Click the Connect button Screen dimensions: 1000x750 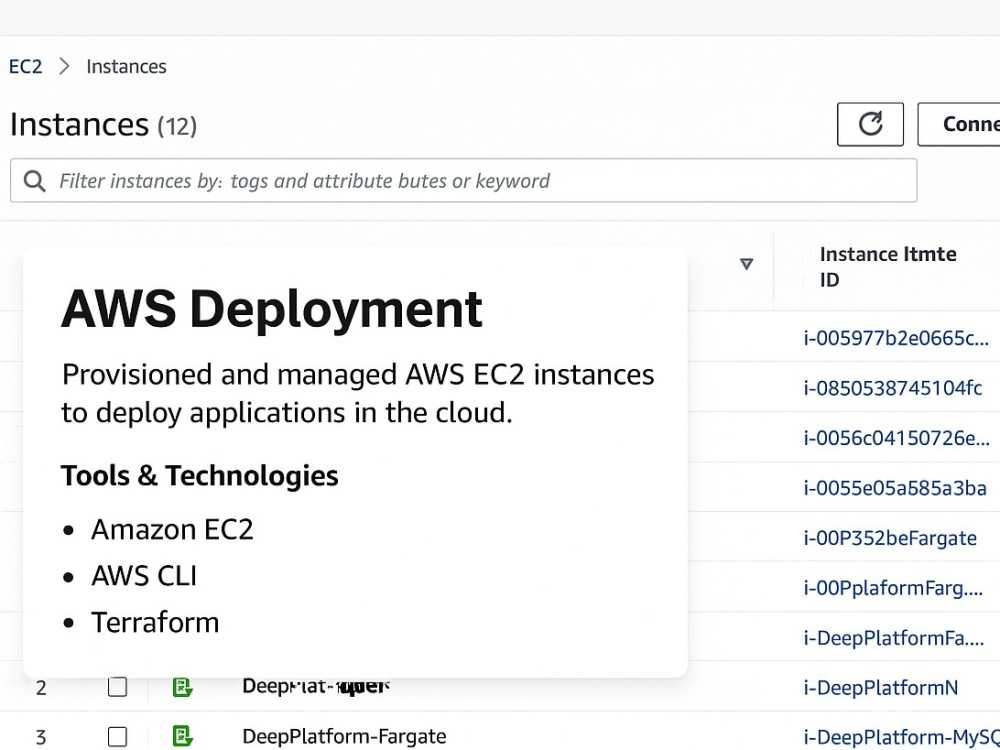pyautogui.click(x=959, y=124)
